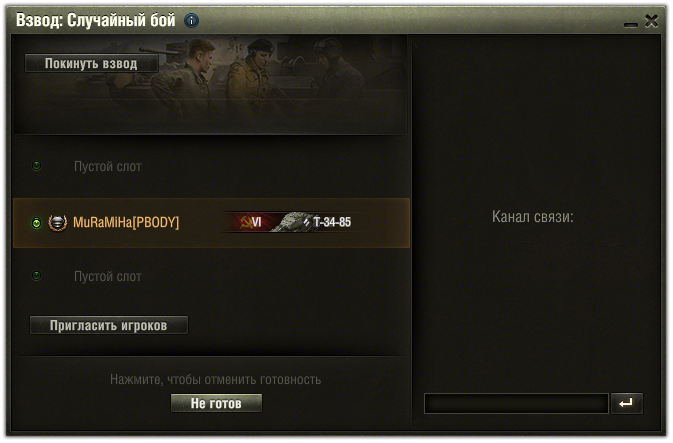Click the tank crew banner image

point(211,85)
